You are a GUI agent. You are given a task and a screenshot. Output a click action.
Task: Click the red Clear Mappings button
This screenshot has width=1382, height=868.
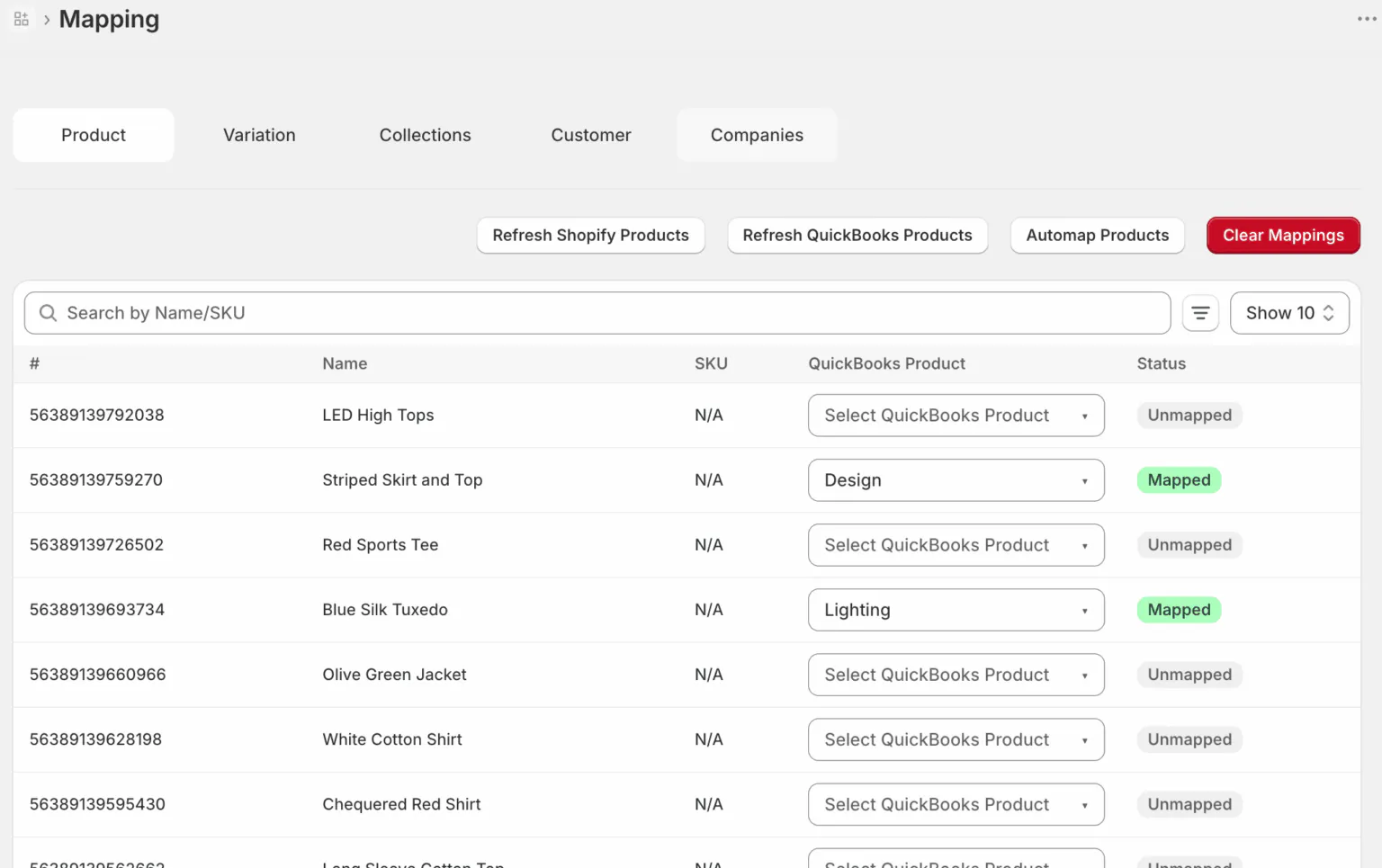tap(1283, 236)
